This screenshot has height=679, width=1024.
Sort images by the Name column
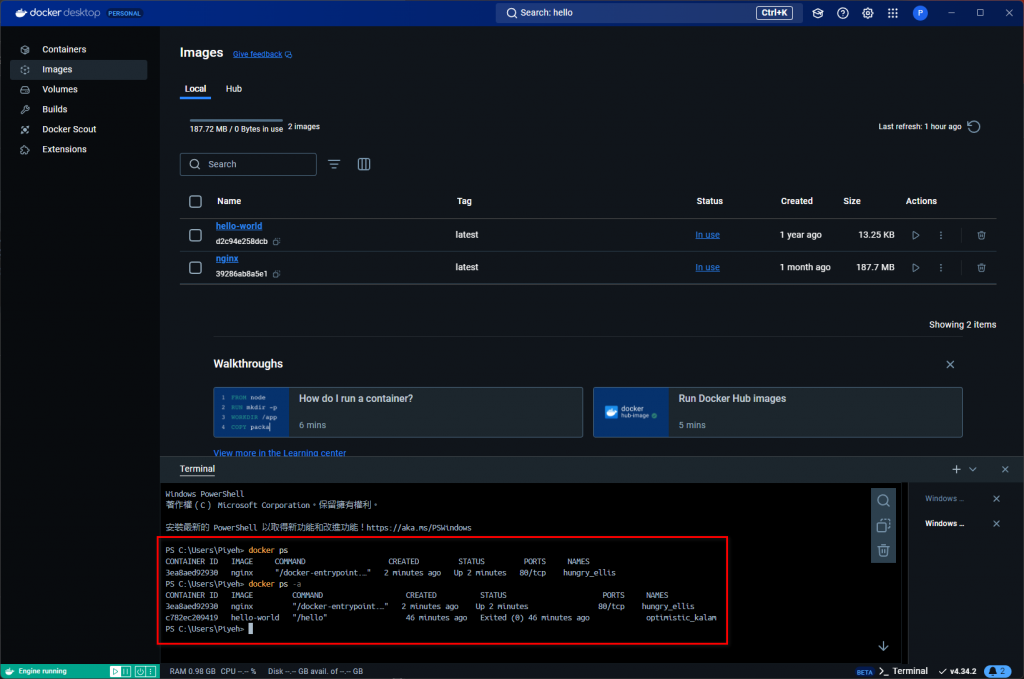point(229,201)
